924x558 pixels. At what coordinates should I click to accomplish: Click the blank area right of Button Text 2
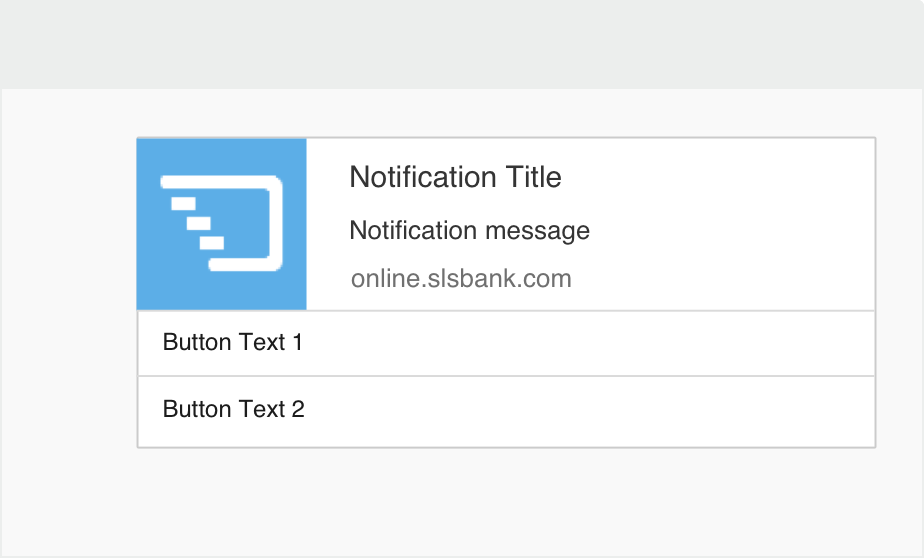589,411
